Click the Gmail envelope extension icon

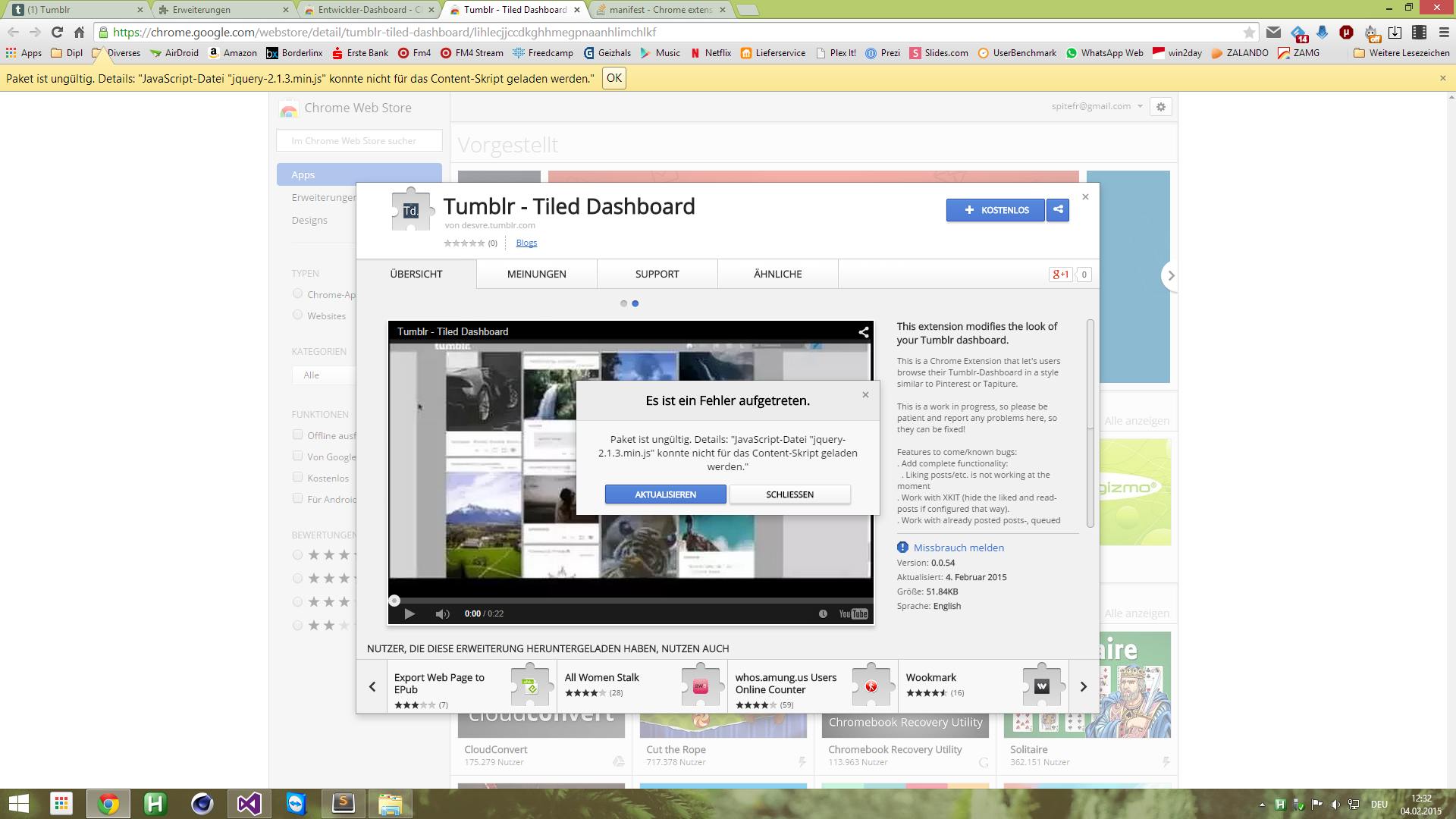(x=1274, y=33)
